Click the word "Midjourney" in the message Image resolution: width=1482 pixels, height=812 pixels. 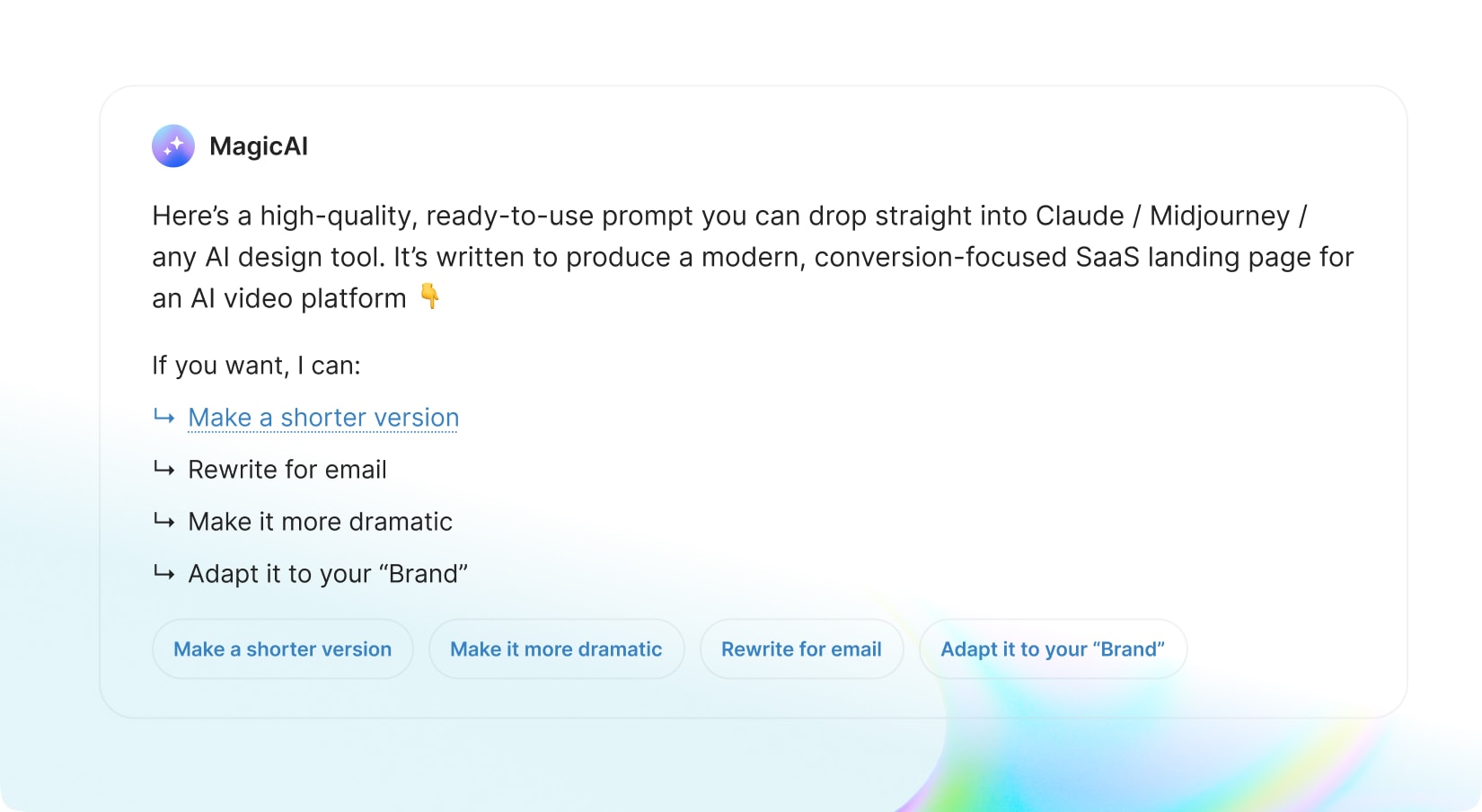pos(1219,216)
